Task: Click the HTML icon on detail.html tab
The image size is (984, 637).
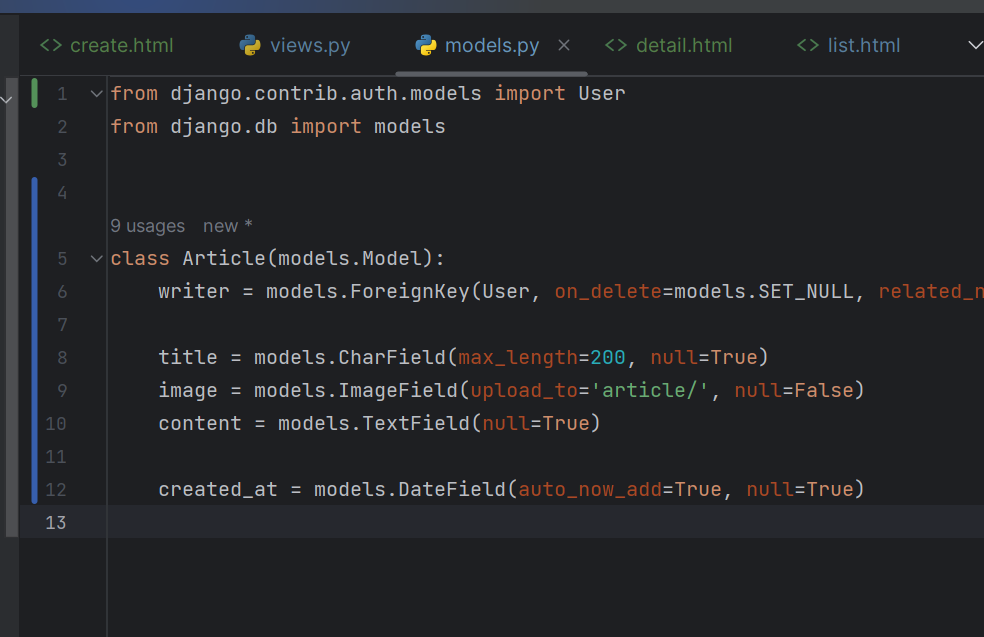Action: [x=616, y=46]
